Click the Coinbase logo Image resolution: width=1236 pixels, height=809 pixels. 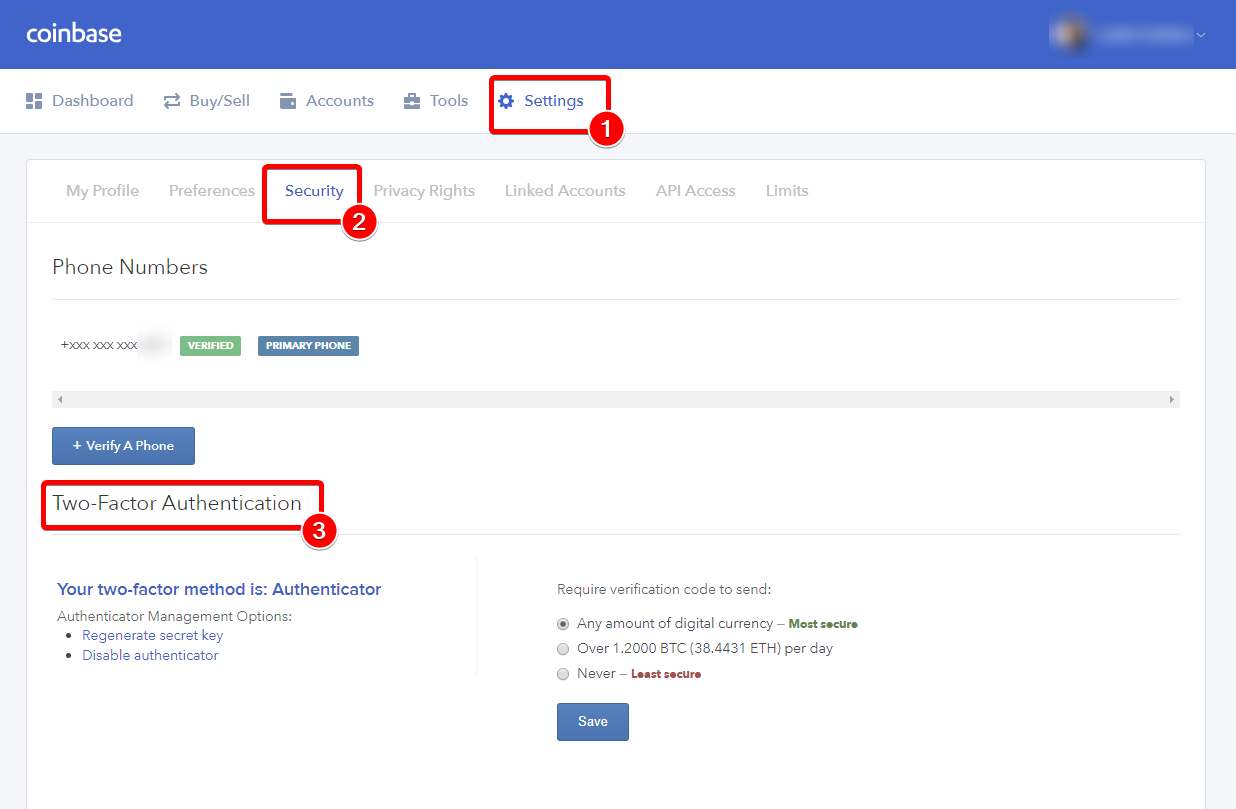click(x=74, y=33)
